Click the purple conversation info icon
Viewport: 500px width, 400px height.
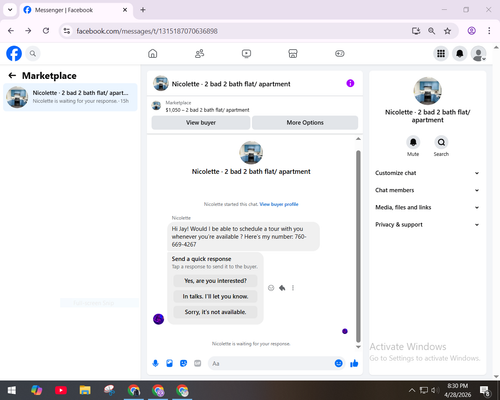point(350,83)
